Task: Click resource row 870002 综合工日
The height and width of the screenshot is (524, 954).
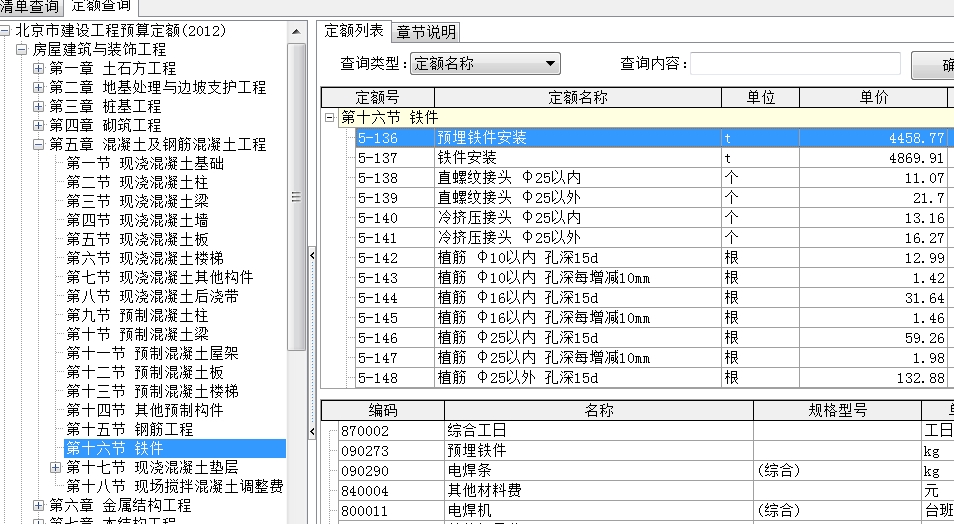Action: (x=646, y=431)
